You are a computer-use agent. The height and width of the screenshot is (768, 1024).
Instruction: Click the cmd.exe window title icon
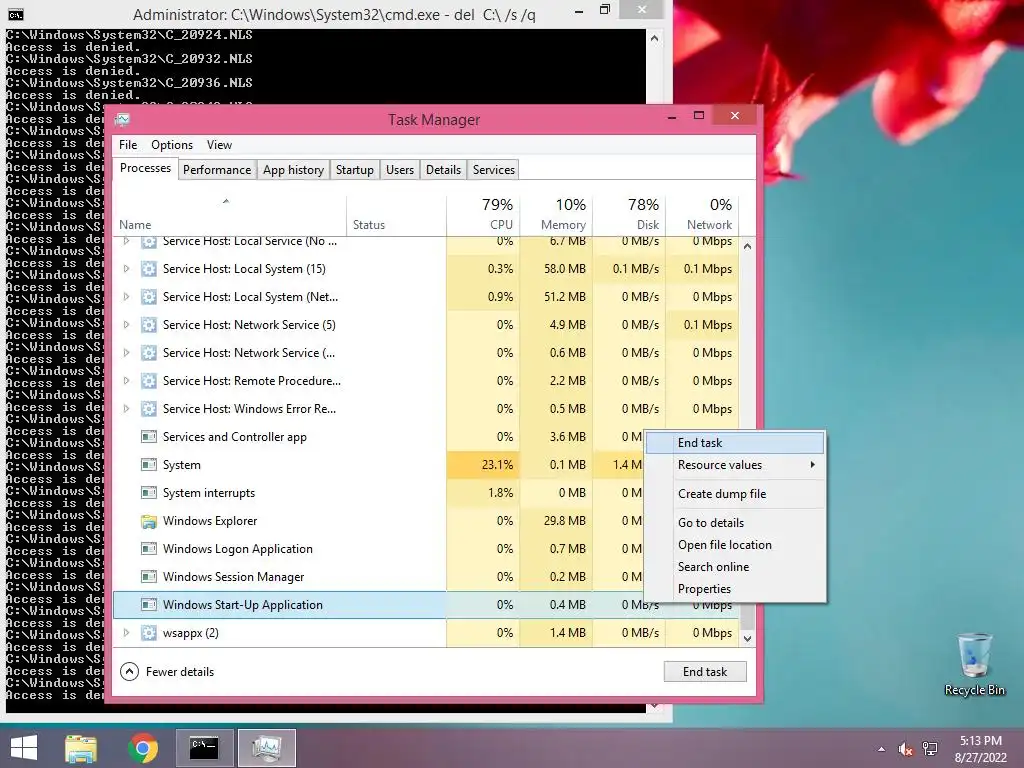(16, 14)
